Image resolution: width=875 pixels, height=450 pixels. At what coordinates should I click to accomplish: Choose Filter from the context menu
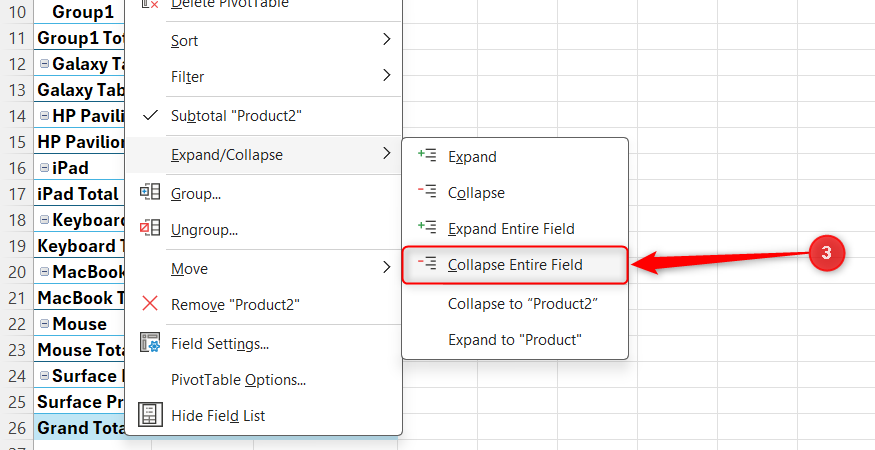263,76
